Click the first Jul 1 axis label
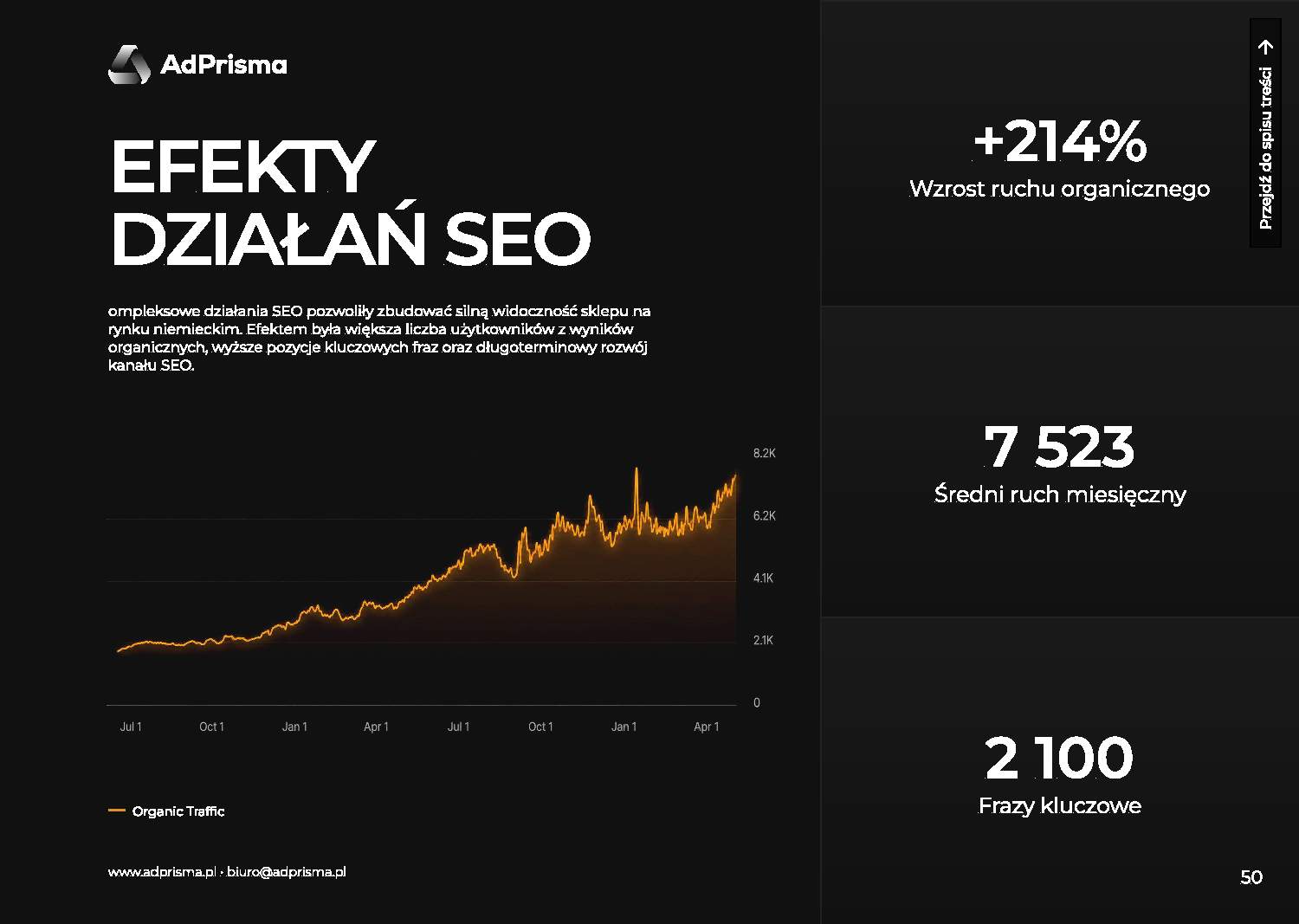The image size is (1299, 924). (131, 727)
